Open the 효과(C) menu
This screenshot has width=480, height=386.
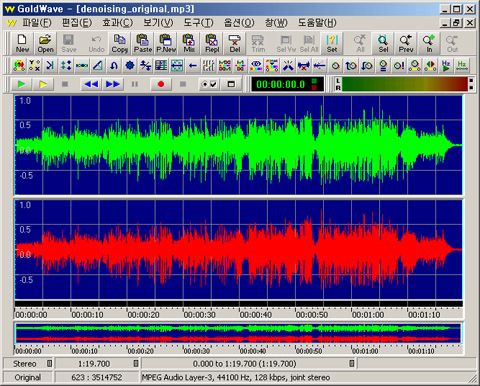[x=117, y=23]
